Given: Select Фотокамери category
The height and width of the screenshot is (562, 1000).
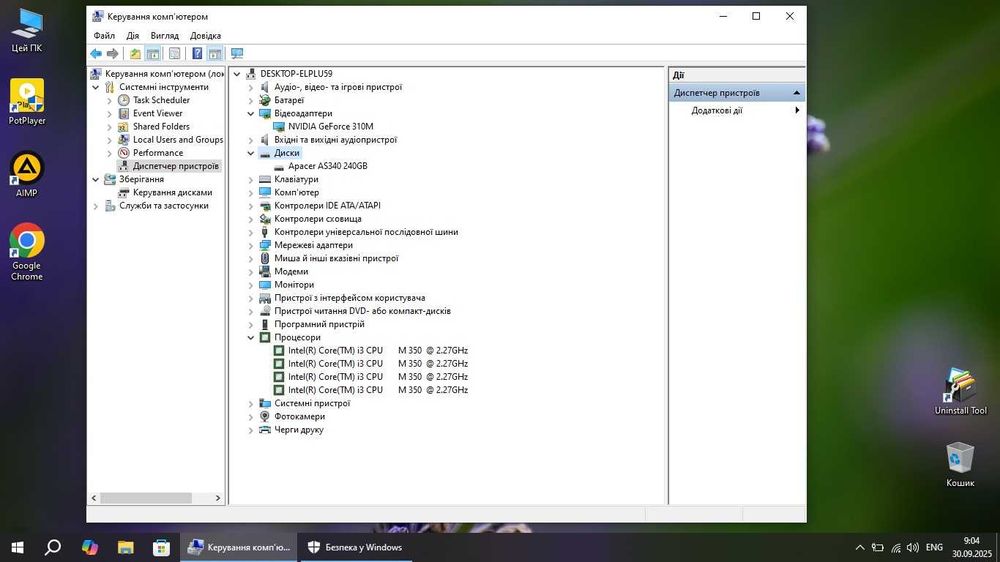Looking at the screenshot, I should [300, 417].
